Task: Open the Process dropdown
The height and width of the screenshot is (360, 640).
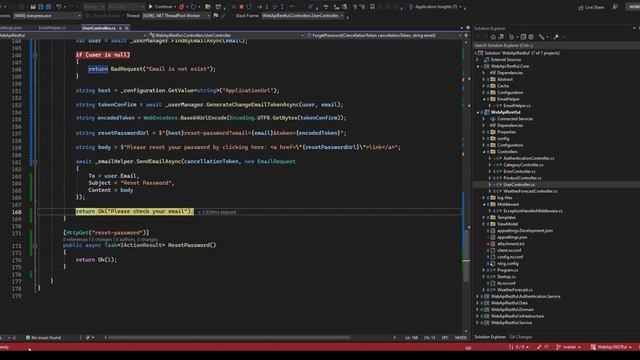Action: [x=47, y=16]
